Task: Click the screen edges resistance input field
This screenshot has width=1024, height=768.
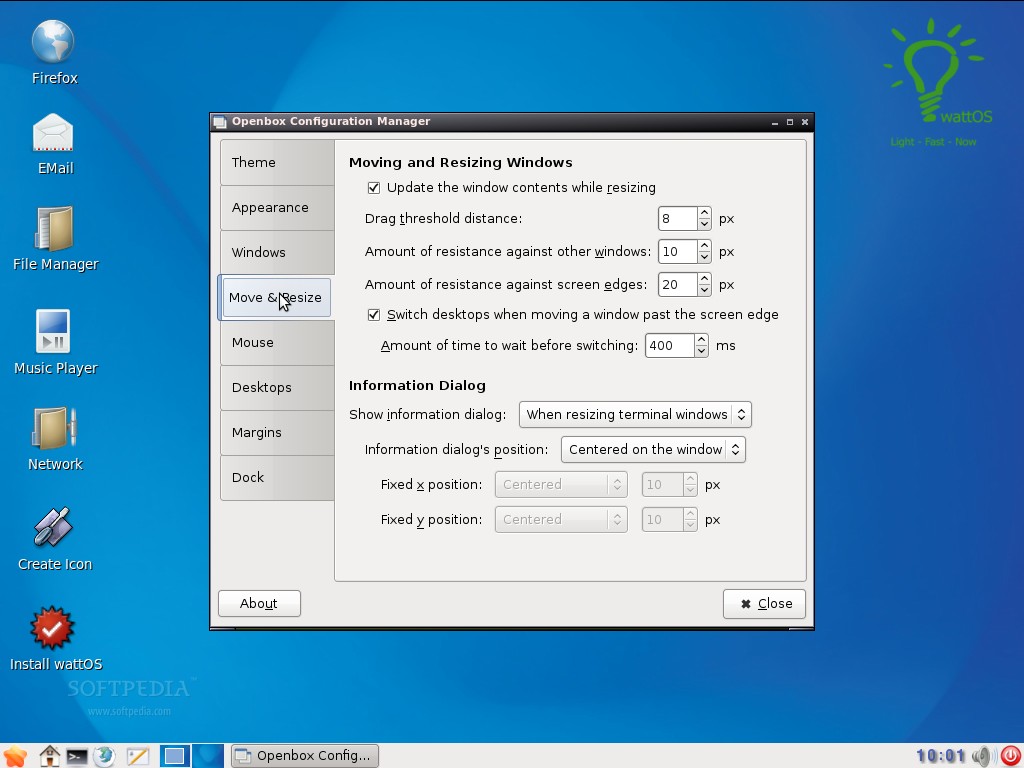Action: click(x=677, y=285)
